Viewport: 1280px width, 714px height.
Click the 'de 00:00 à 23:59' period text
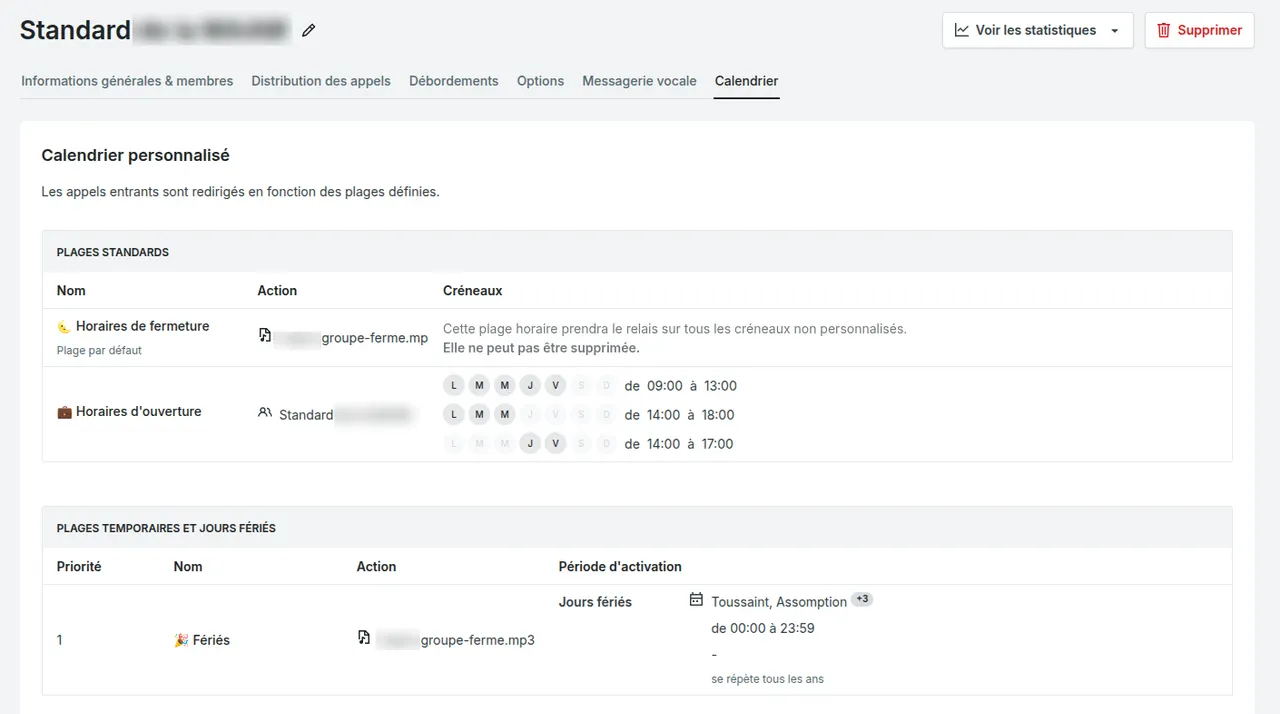point(763,629)
